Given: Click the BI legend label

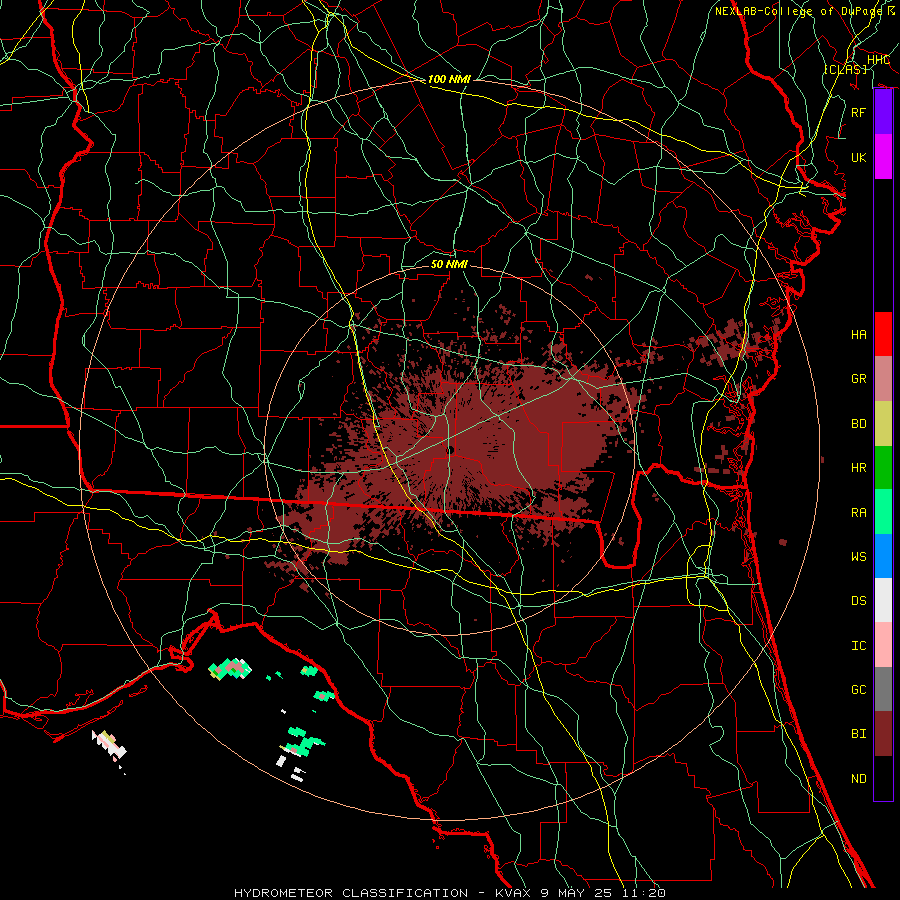Looking at the screenshot, I should coord(859,734).
